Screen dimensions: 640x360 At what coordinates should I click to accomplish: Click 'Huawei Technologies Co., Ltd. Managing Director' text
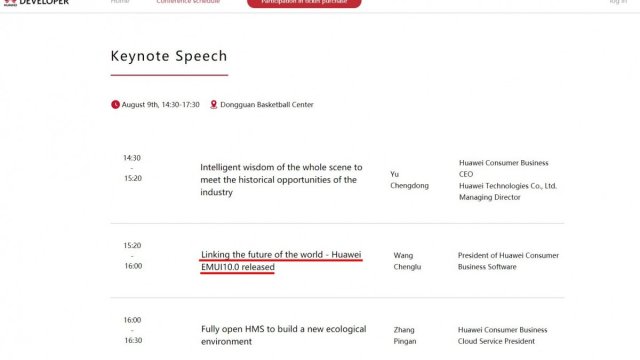tap(508, 191)
